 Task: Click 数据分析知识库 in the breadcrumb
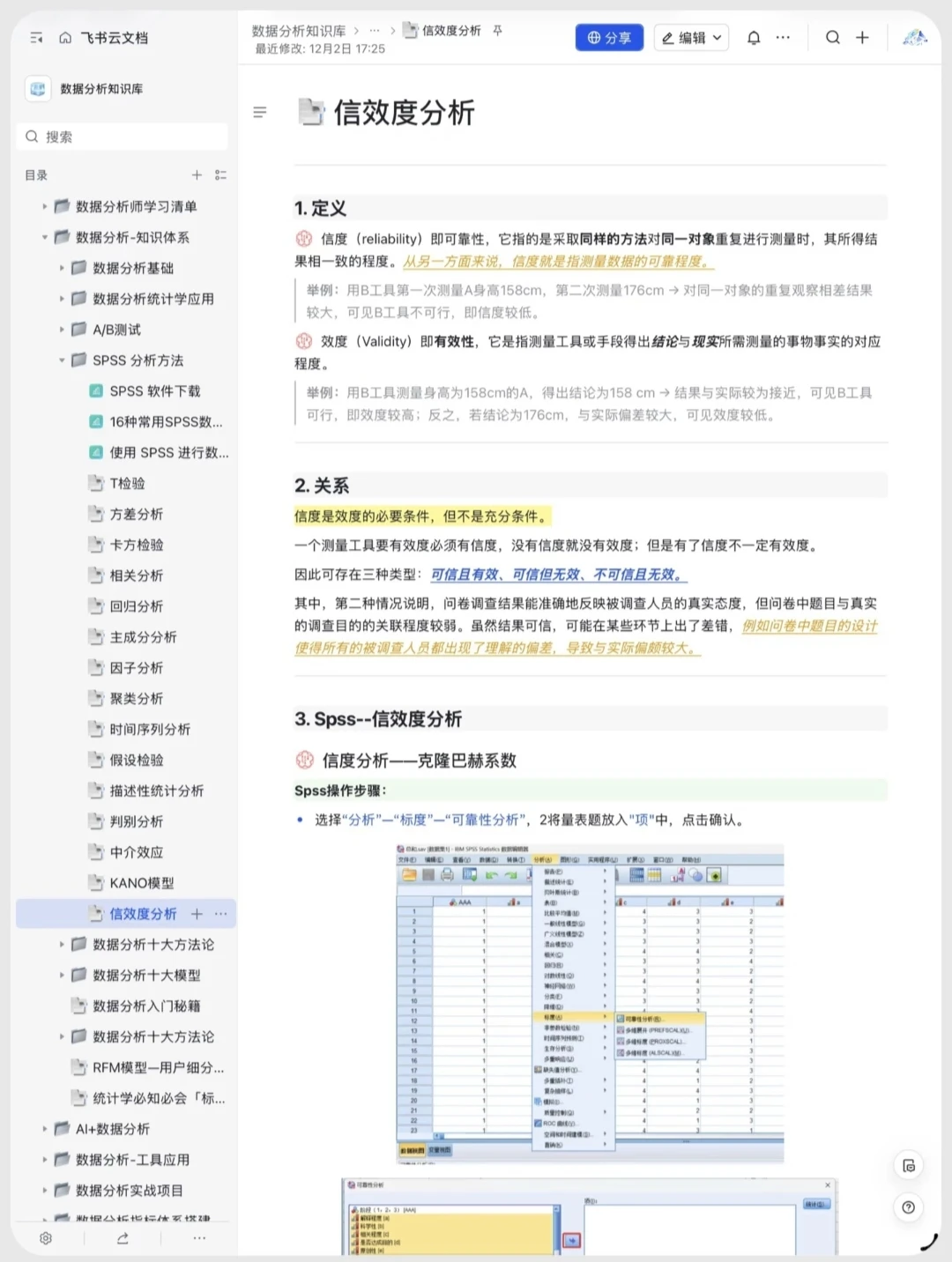click(x=296, y=29)
